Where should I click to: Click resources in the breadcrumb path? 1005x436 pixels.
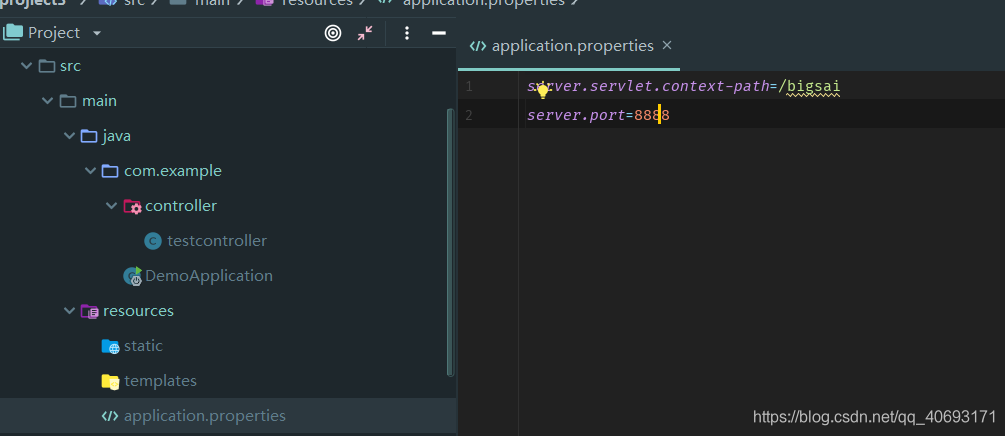[317, 3]
